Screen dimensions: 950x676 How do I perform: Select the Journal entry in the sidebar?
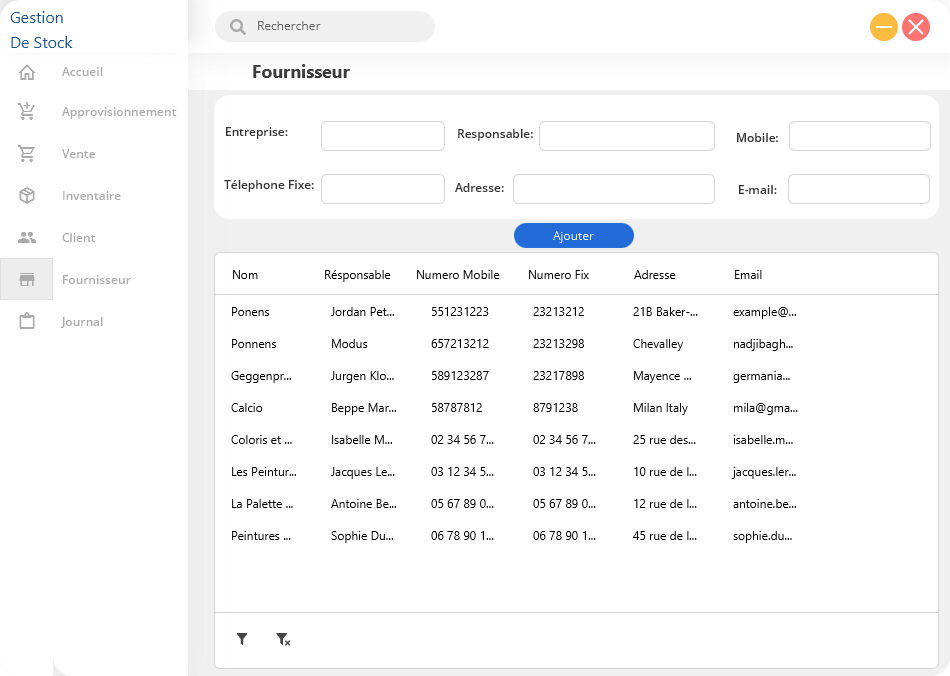(x=82, y=321)
